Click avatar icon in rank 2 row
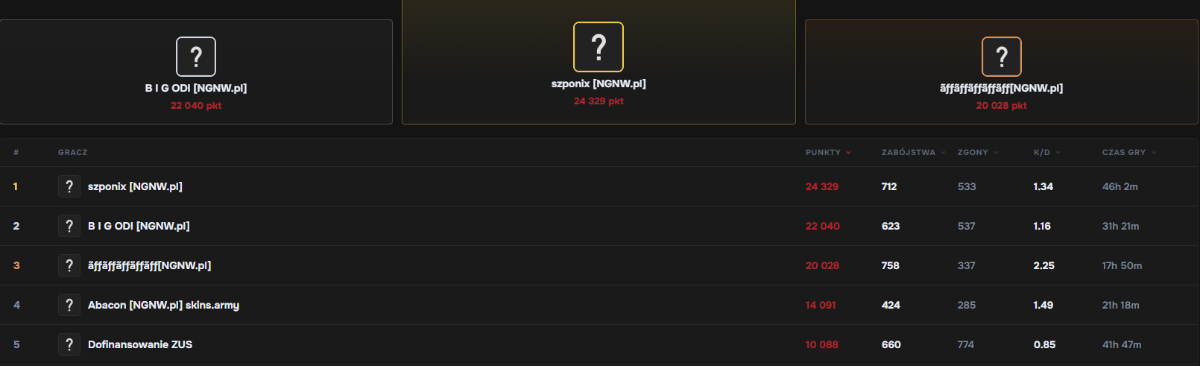1200x366 pixels. click(69, 226)
